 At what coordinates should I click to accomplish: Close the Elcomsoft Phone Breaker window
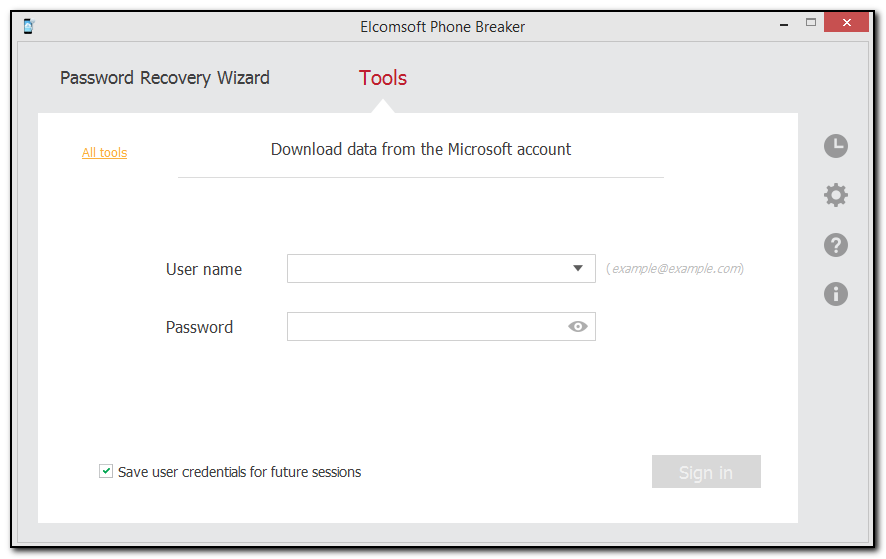[x=846, y=23]
